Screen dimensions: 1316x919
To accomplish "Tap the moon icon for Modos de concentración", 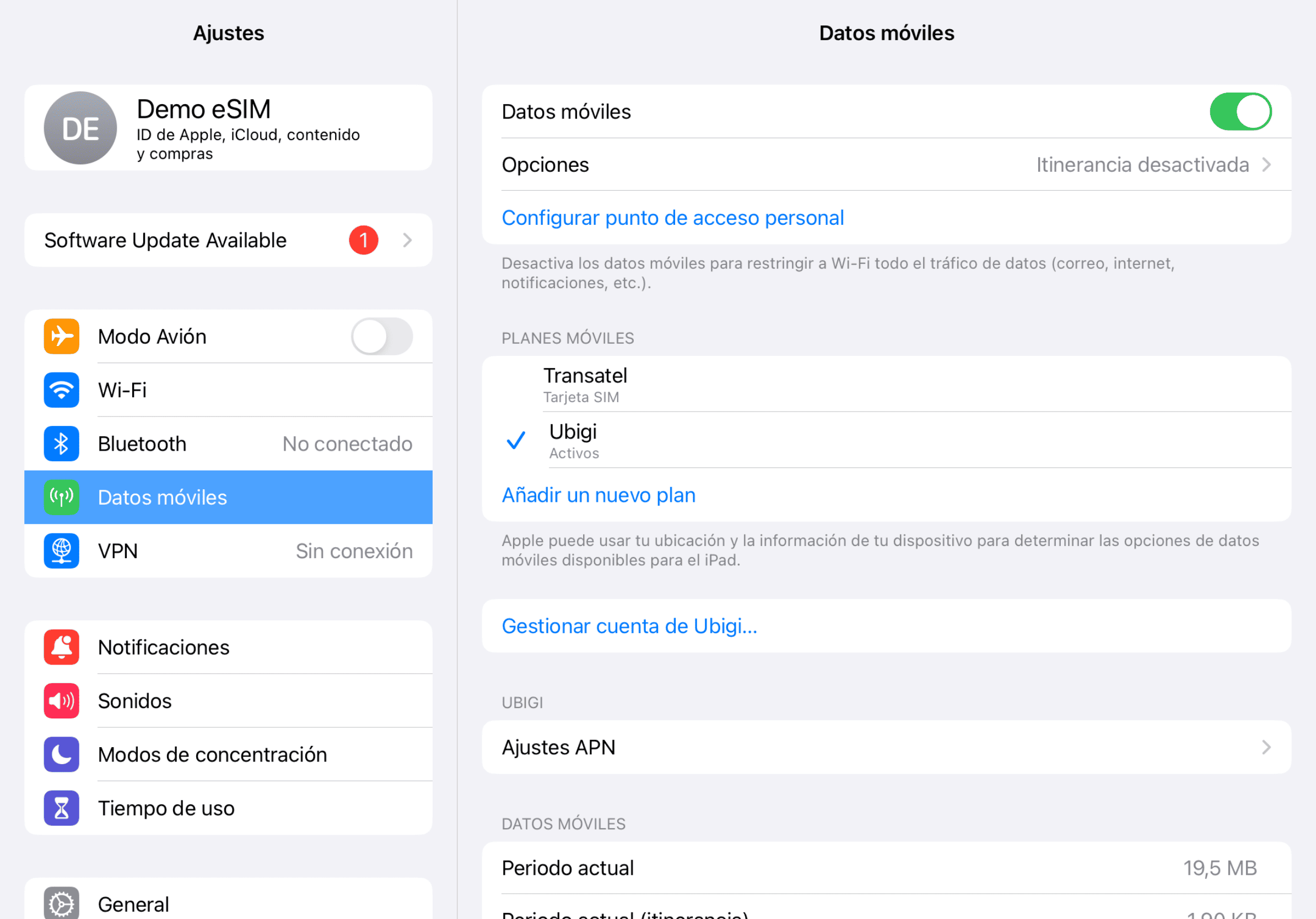I will coord(61,754).
